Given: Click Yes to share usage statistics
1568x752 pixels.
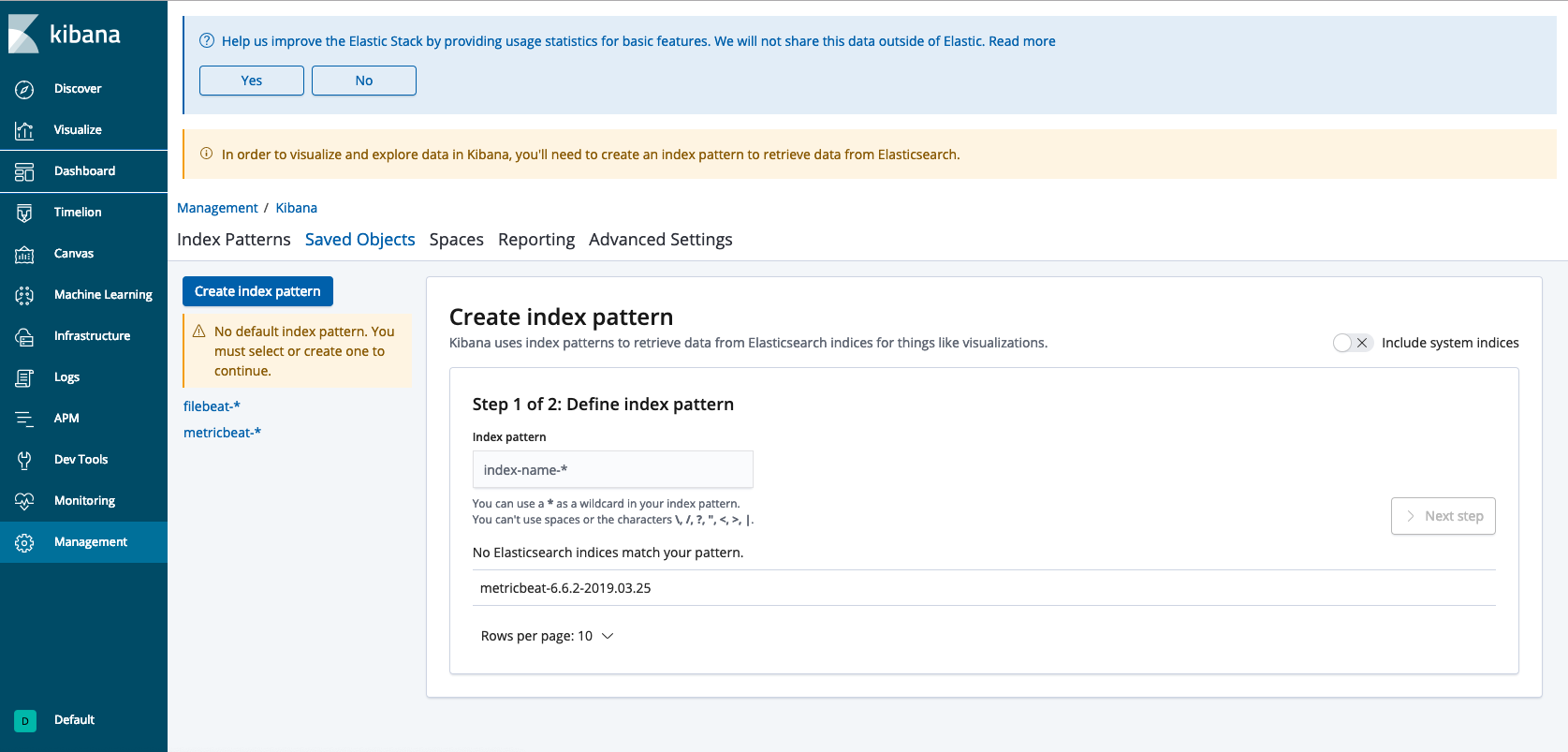Looking at the screenshot, I should 252,81.
